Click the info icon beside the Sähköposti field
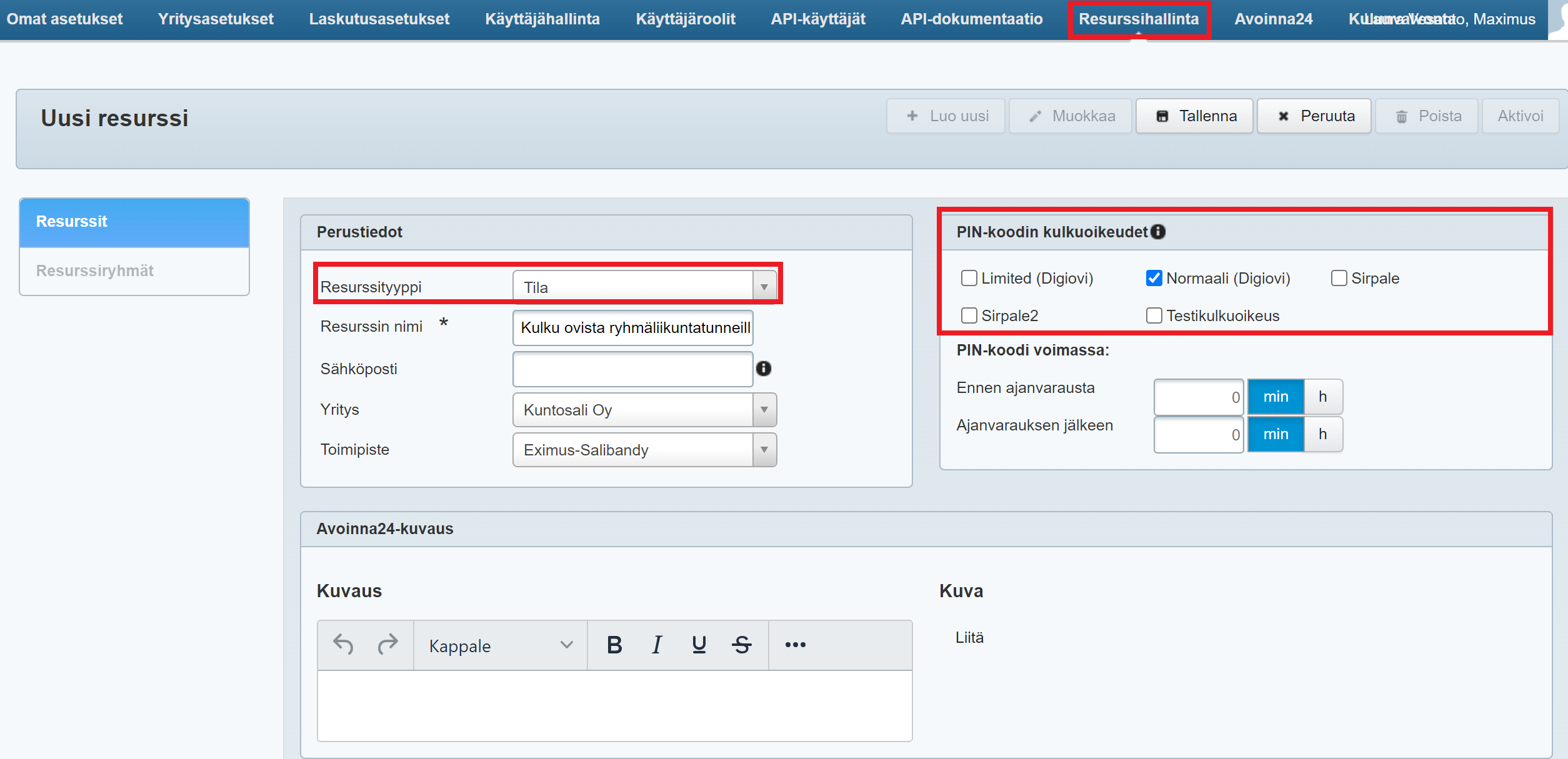This screenshot has width=1568, height=759. pyautogui.click(x=763, y=369)
